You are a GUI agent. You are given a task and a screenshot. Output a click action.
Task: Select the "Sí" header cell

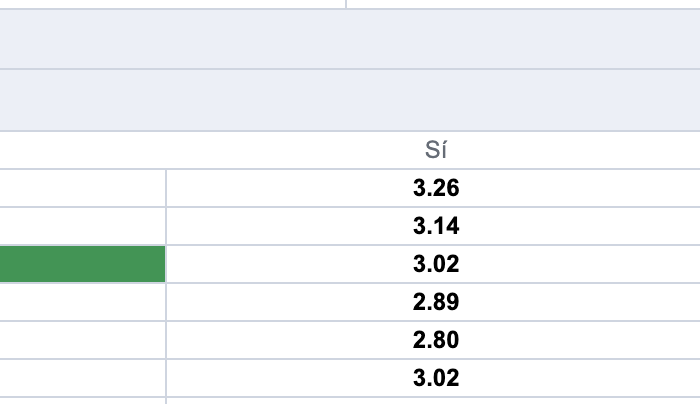[435, 150]
